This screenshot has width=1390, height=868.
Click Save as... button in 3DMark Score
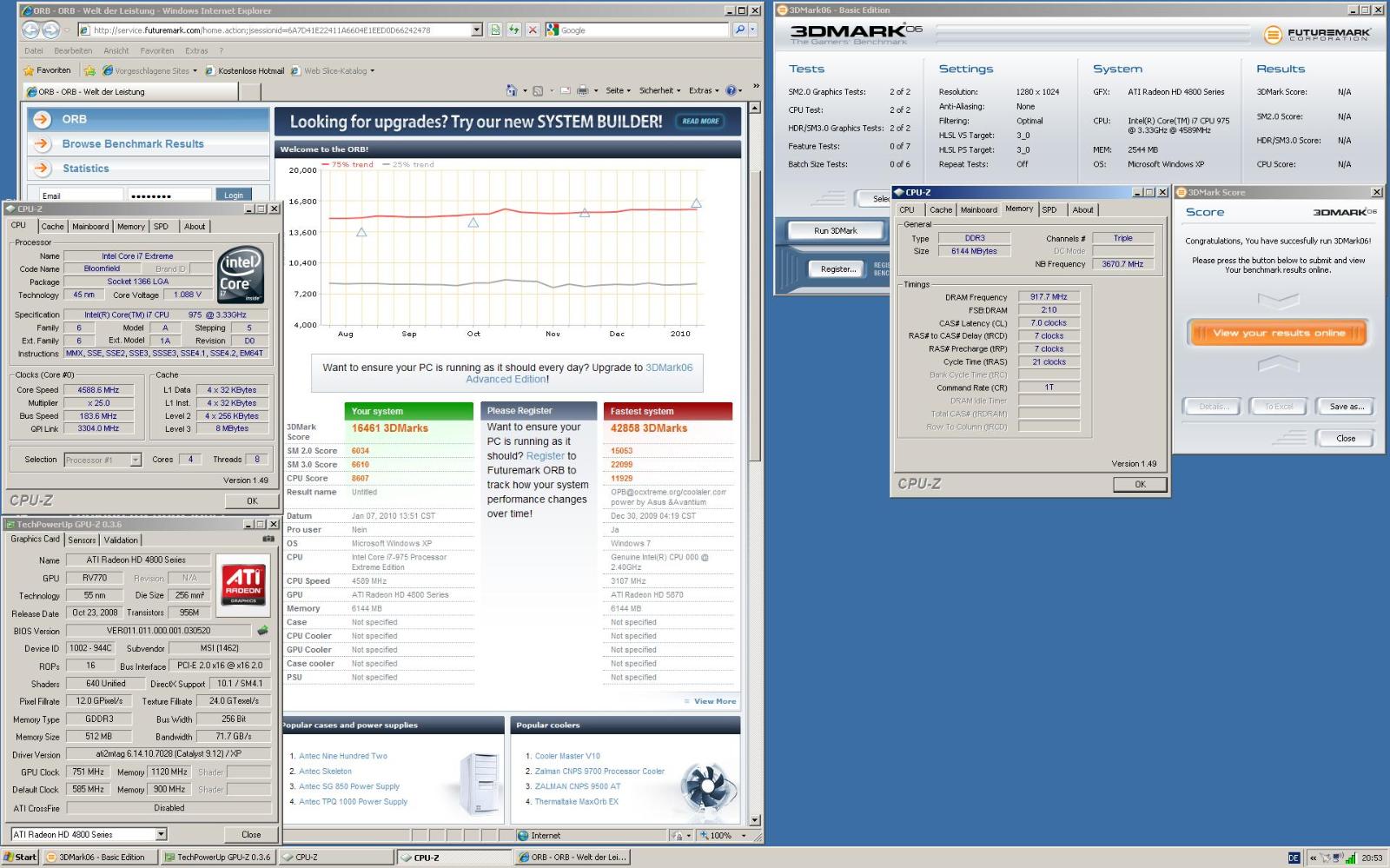[1346, 406]
